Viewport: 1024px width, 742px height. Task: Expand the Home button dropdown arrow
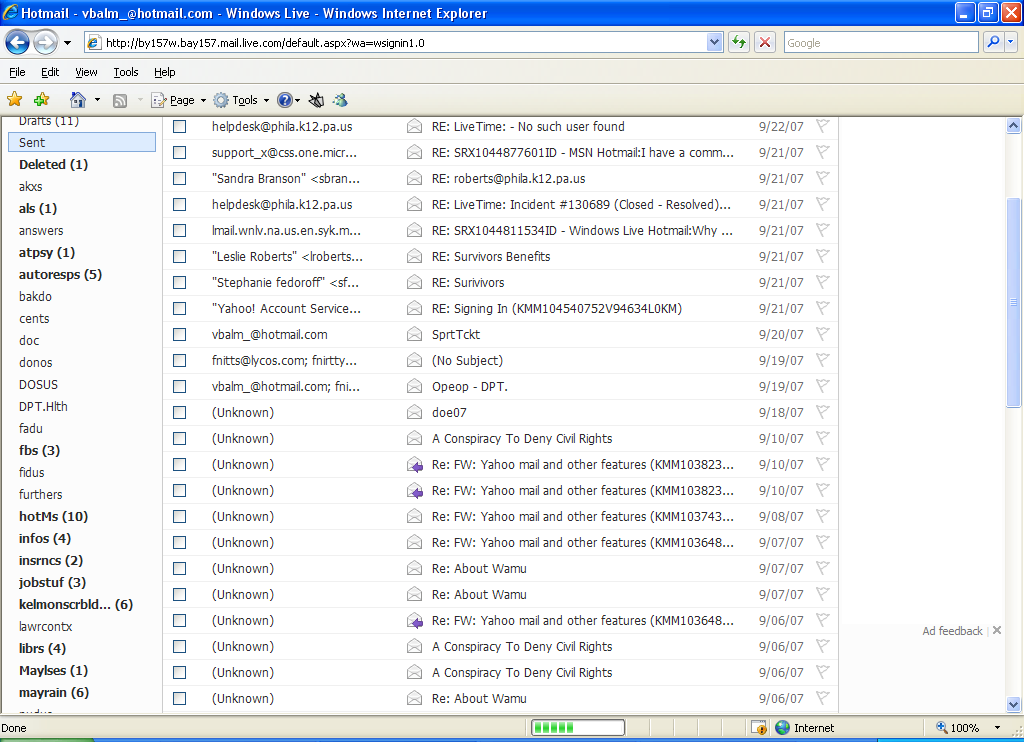tap(97, 100)
